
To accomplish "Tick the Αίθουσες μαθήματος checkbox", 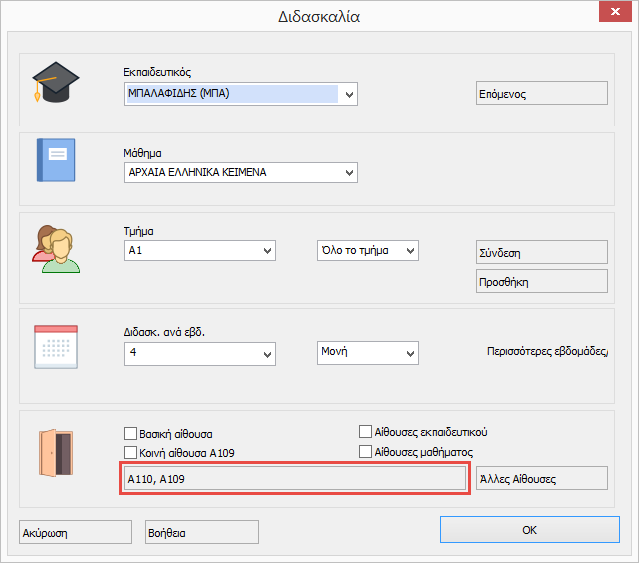I will coord(366,452).
